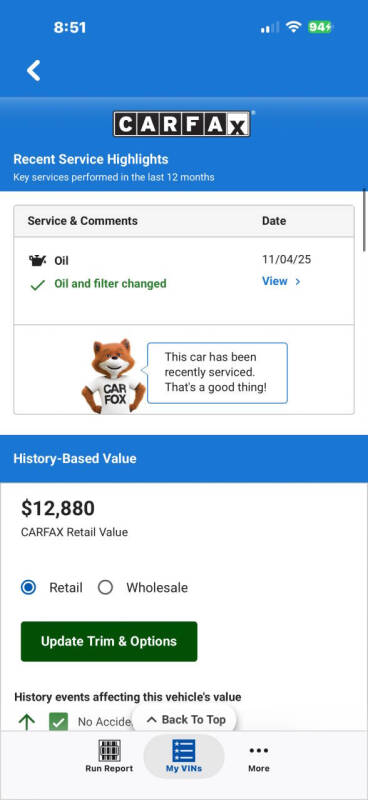Click the green upward arrow icon
This screenshot has height=800, width=368.
tap(27, 721)
